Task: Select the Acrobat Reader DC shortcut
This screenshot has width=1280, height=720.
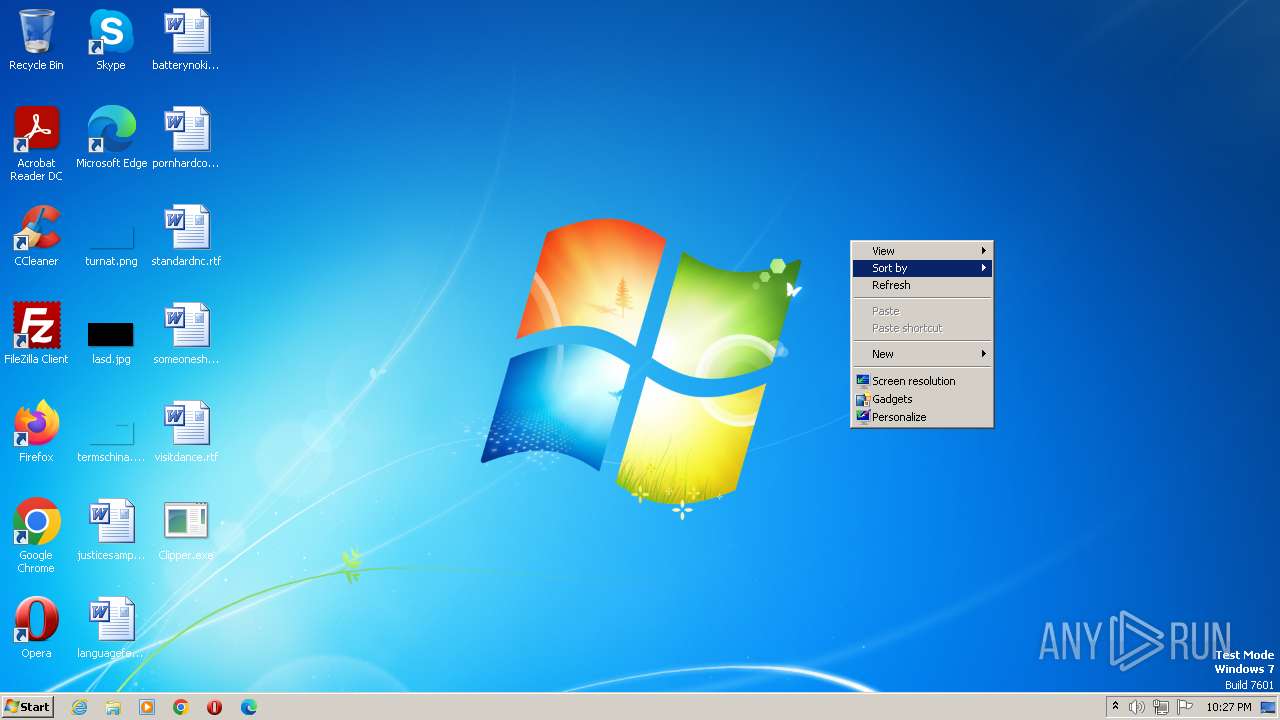Action: 36,144
